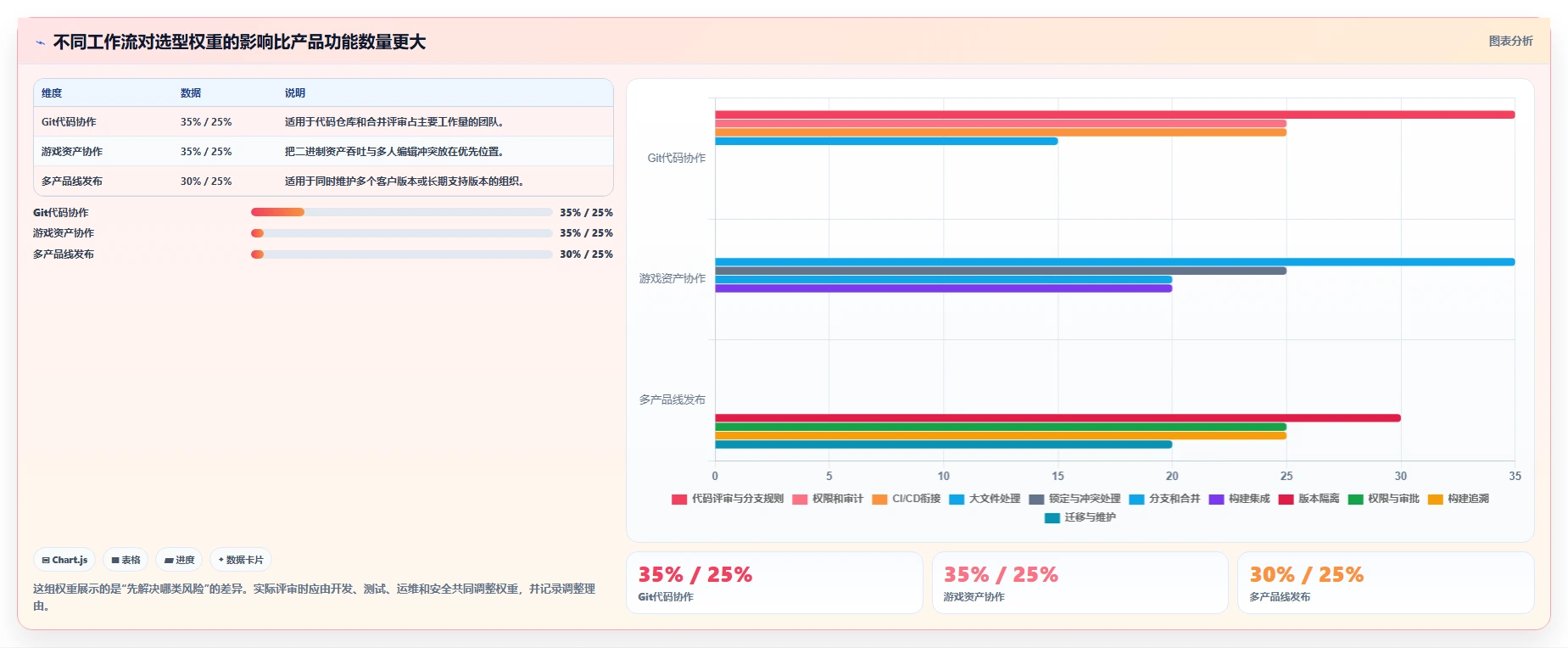Toggle the 权限和审计 legend entry
Image resolution: width=1568 pixels, height=648 pixels.
click(x=828, y=499)
